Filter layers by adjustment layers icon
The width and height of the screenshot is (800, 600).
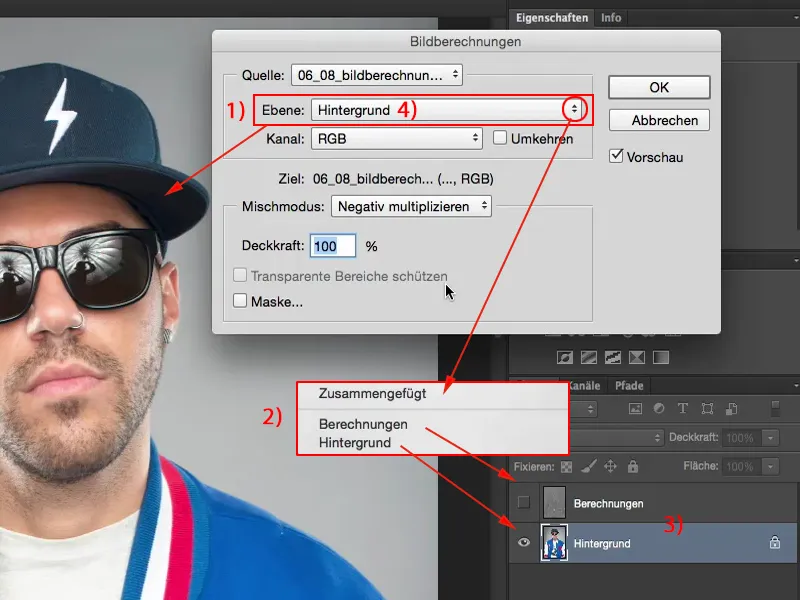[659, 409]
